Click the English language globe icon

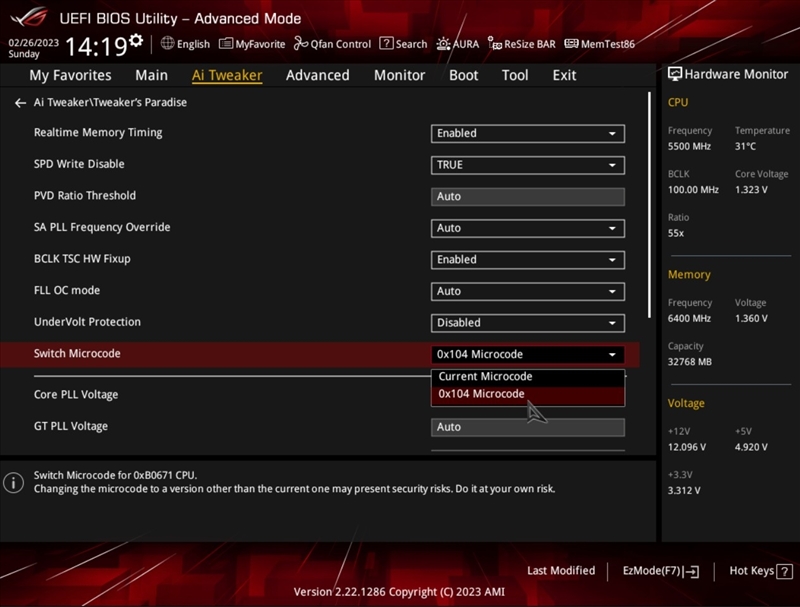(x=167, y=43)
